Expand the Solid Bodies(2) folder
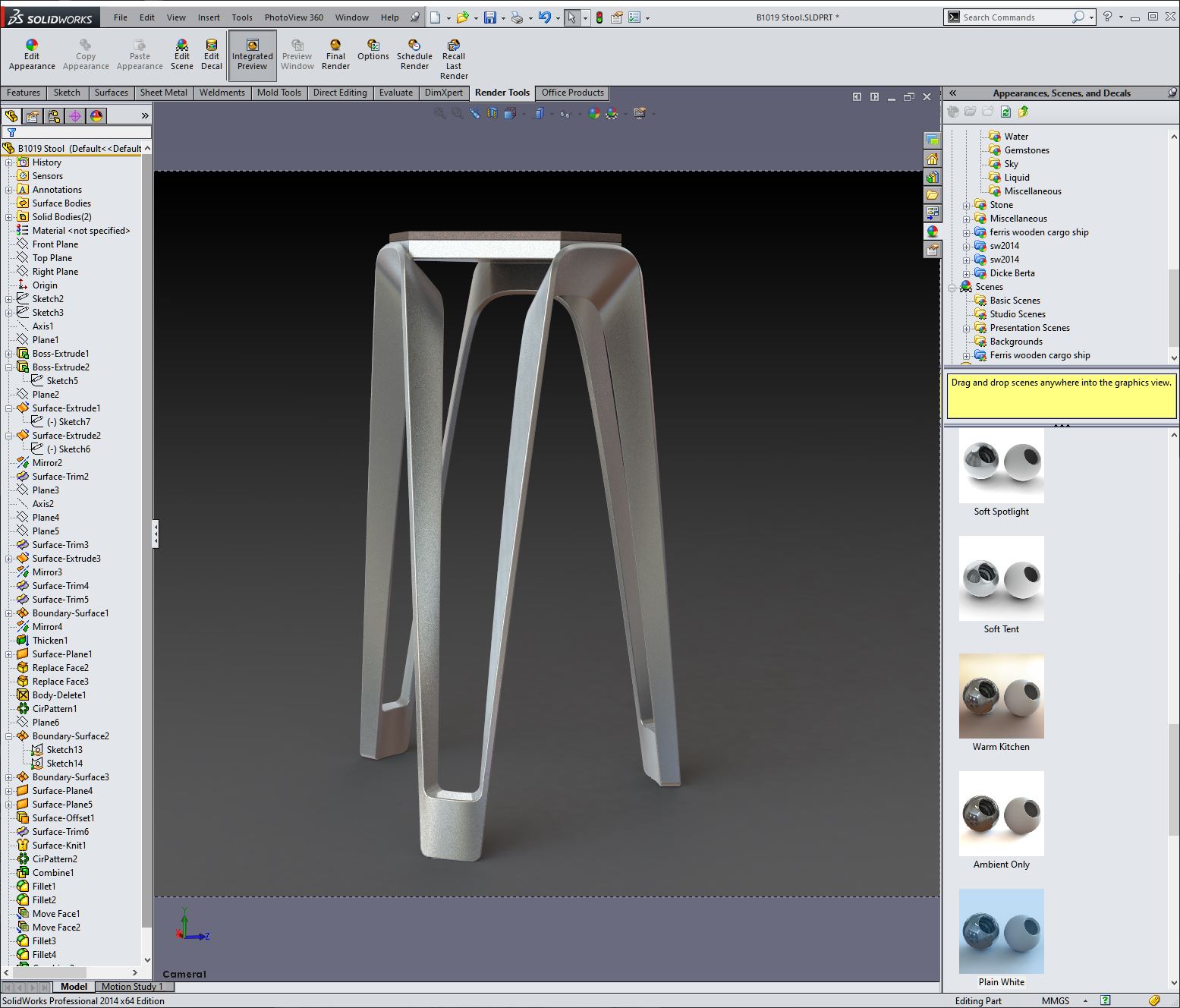The width and height of the screenshot is (1180, 1008). (x=9, y=217)
